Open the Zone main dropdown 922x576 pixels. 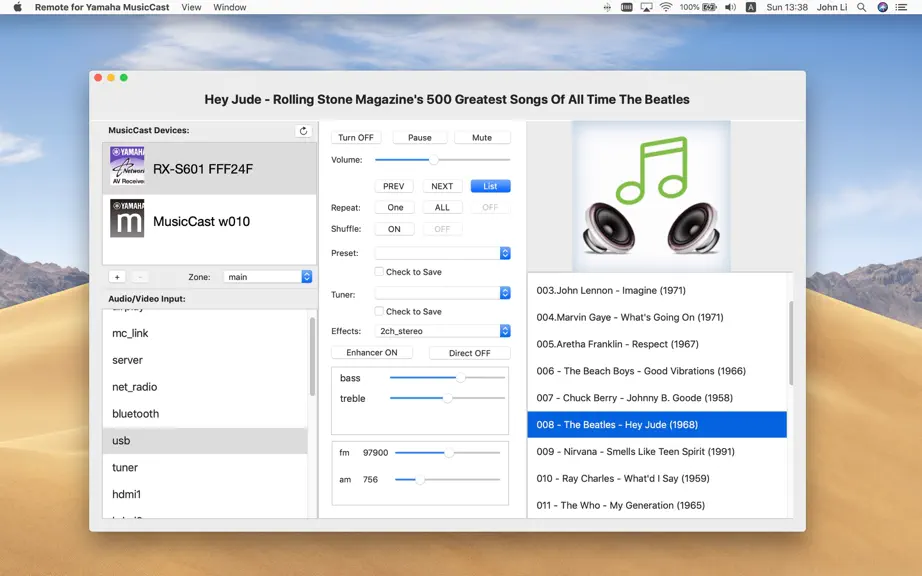(x=268, y=277)
